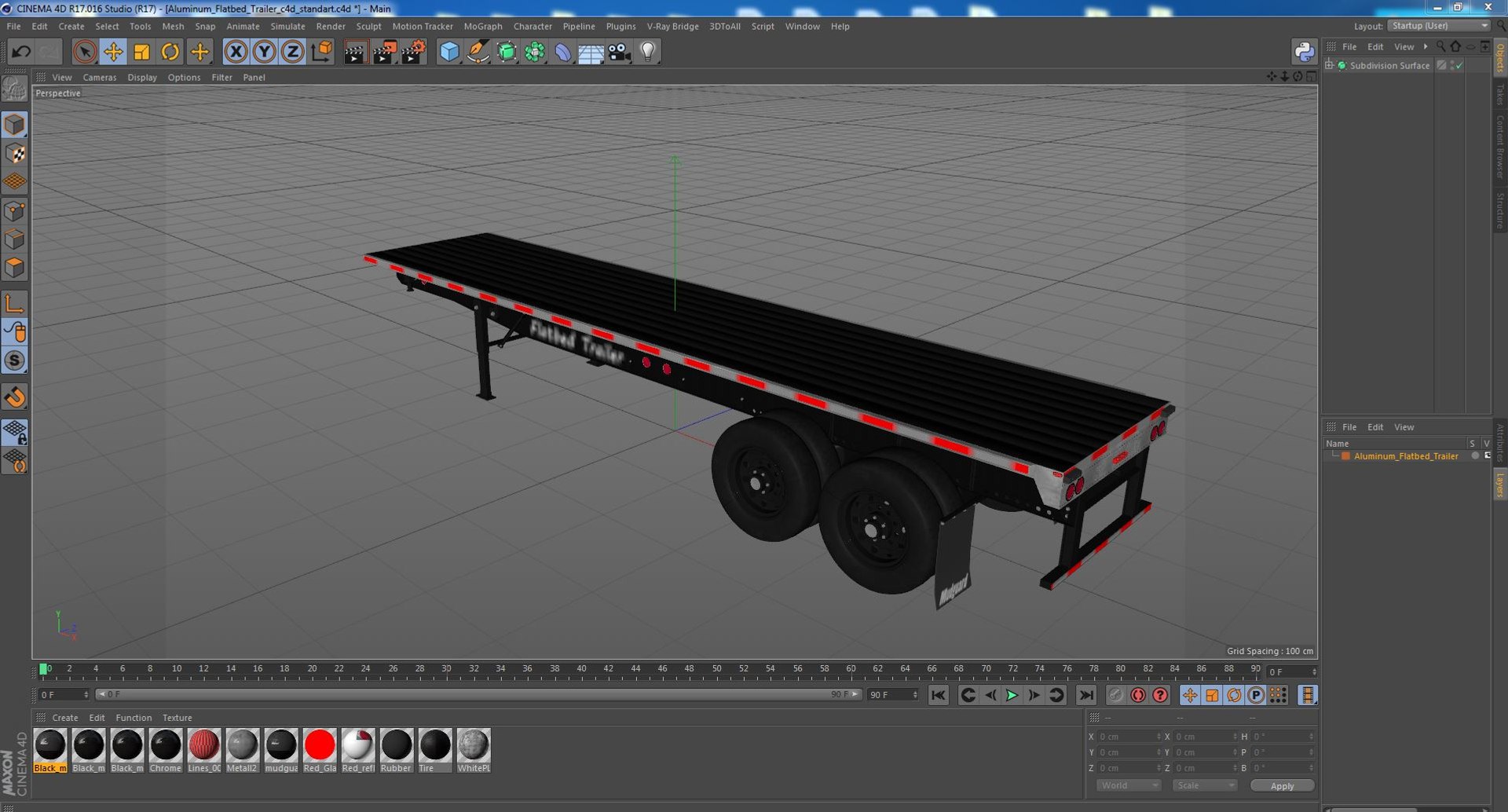
Task: Toggle Subdivision Surface enable checkmark
Action: point(1459,65)
